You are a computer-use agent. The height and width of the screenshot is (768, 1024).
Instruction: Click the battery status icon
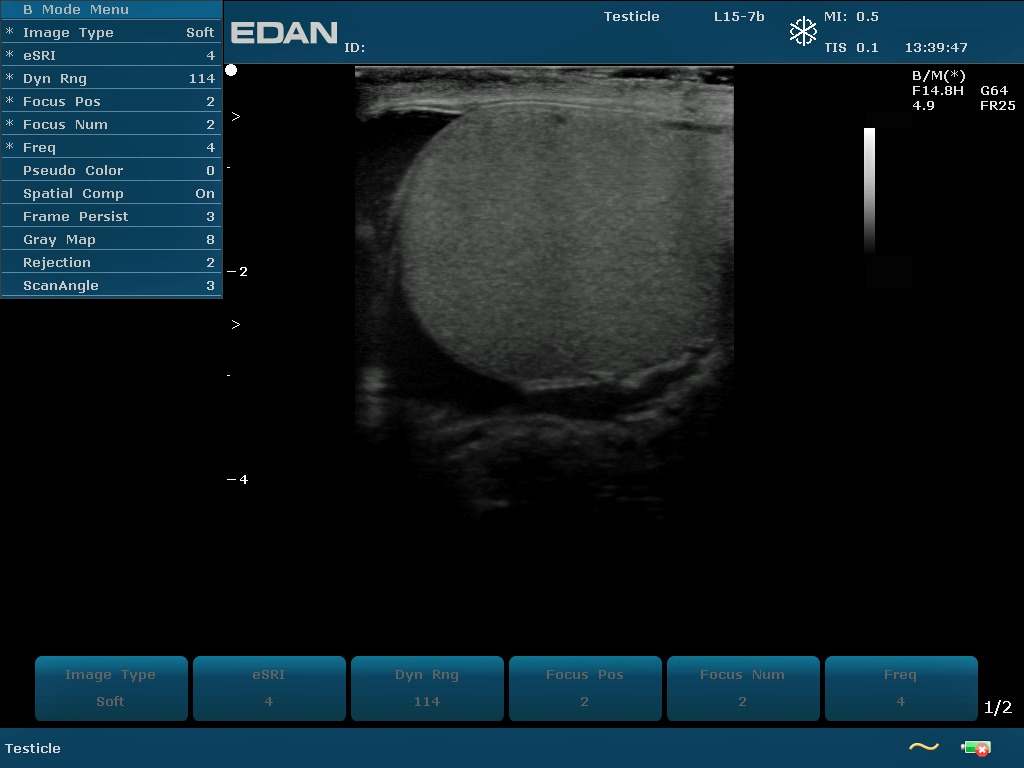pyautogui.click(x=975, y=748)
